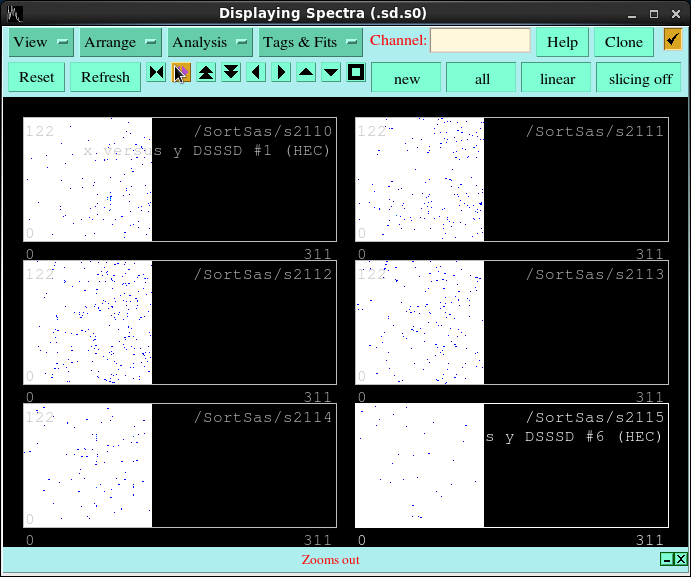
Task: Open the Tags & Fits menu
Action: [310, 42]
